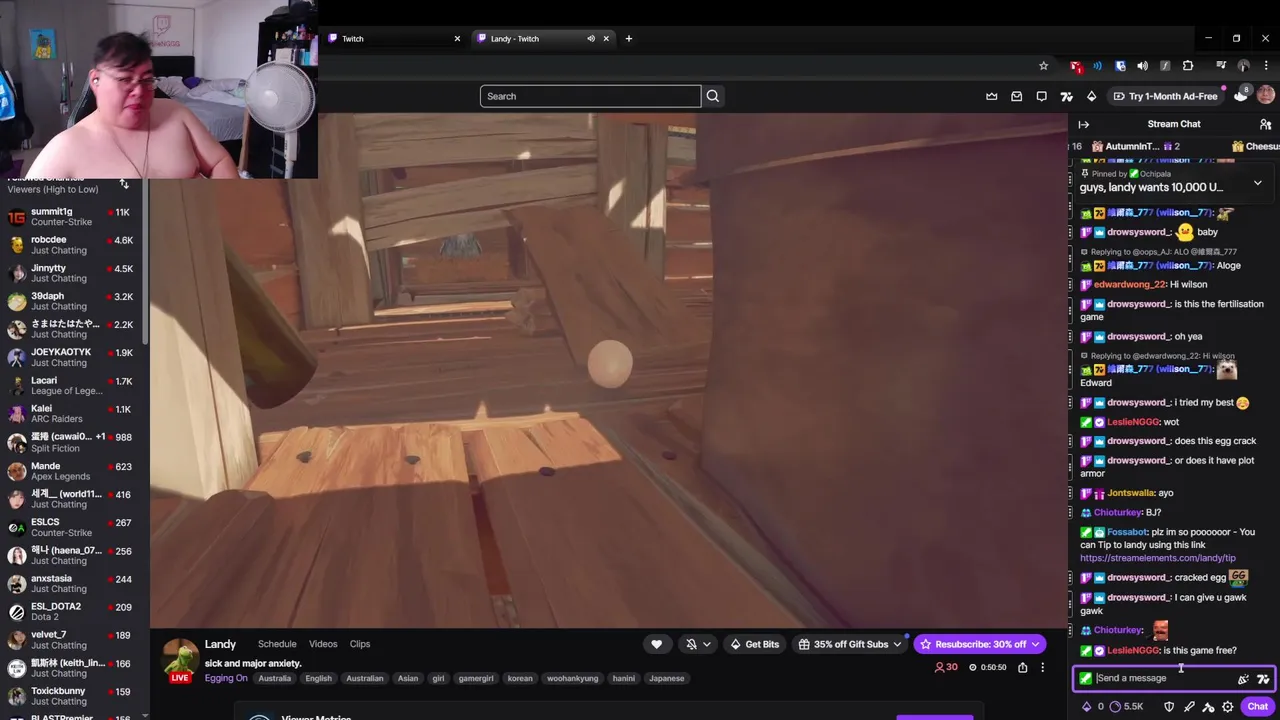The width and height of the screenshot is (1280, 720).
Task: Open the emote picker in message box
Action: pos(1243,679)
